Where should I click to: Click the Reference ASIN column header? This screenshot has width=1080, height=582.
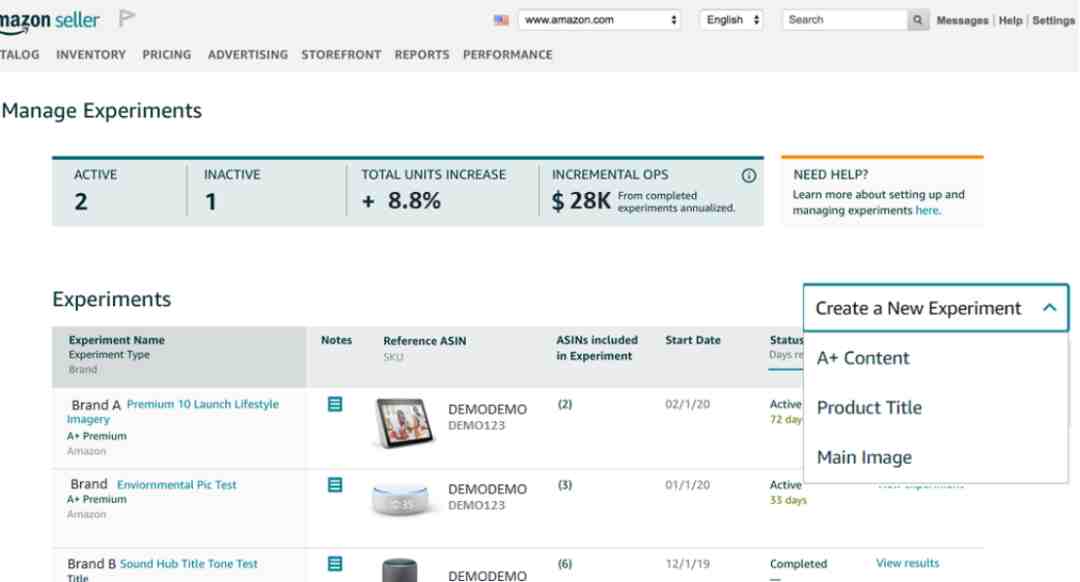coord(424,341)
